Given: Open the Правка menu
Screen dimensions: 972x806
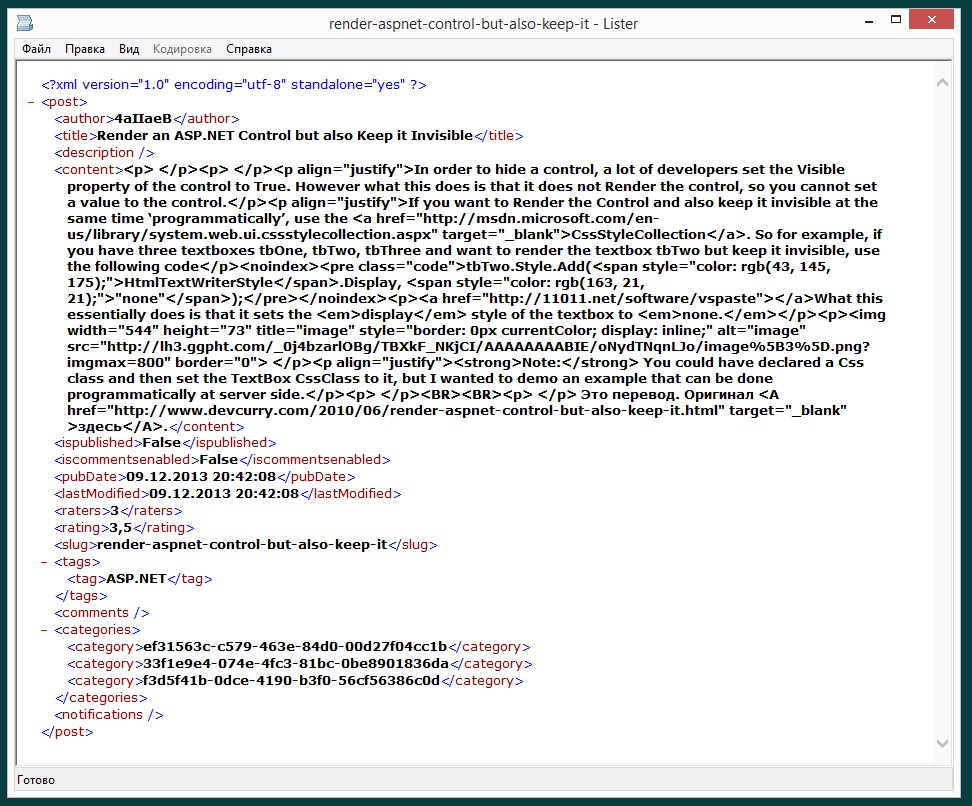Looking at the screenshot, I should click(85, 49).
